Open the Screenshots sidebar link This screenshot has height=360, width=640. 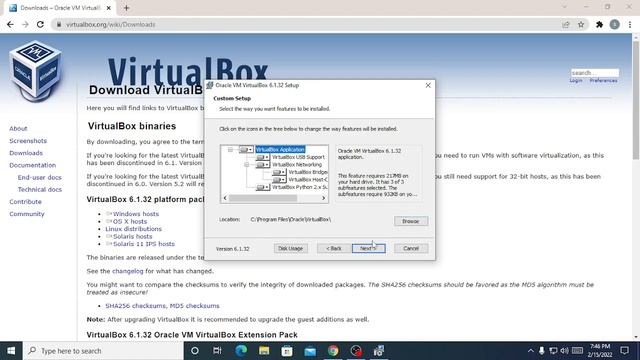pyautogui.click(x=28, y=141)
